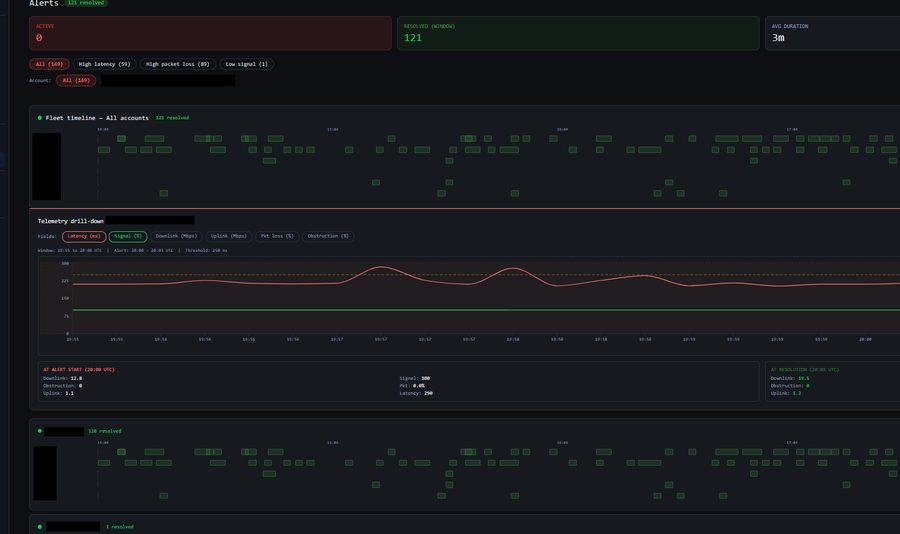Click the Uplink: 3.1 value
This screenshot has height=534, width=900.
[x=59, y=393]
